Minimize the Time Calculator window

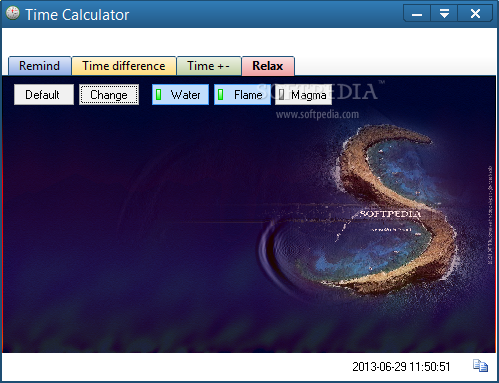(x=417, y=14)
